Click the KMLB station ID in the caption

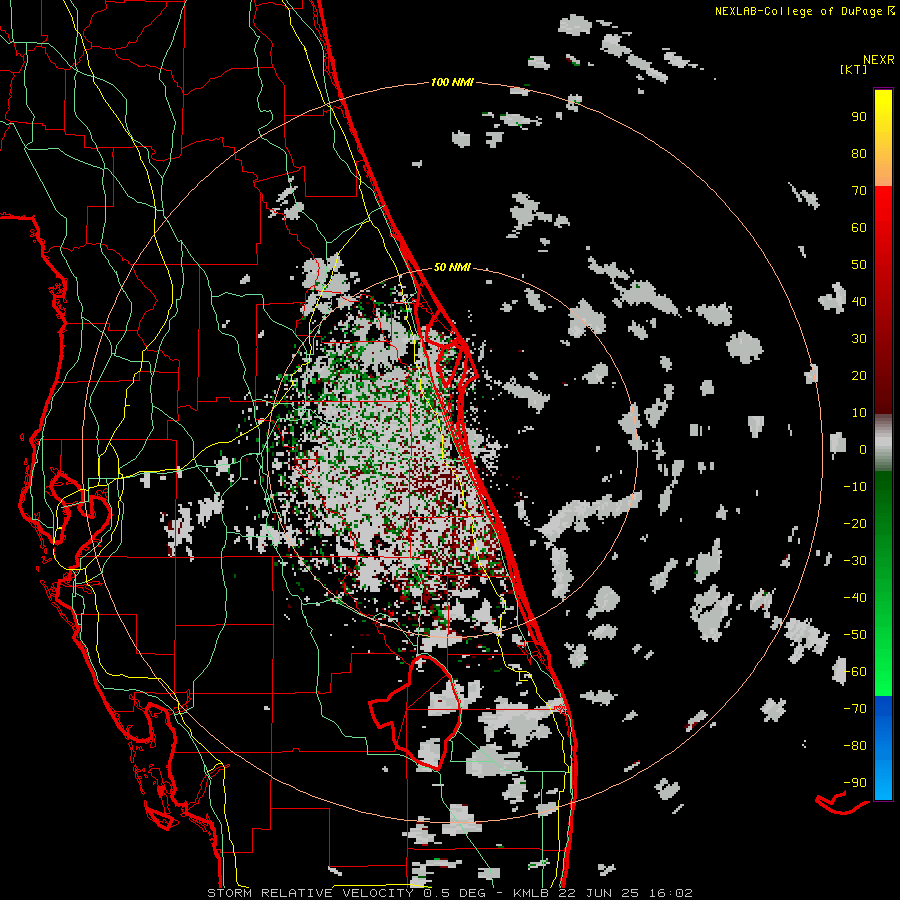click(532, 893)
